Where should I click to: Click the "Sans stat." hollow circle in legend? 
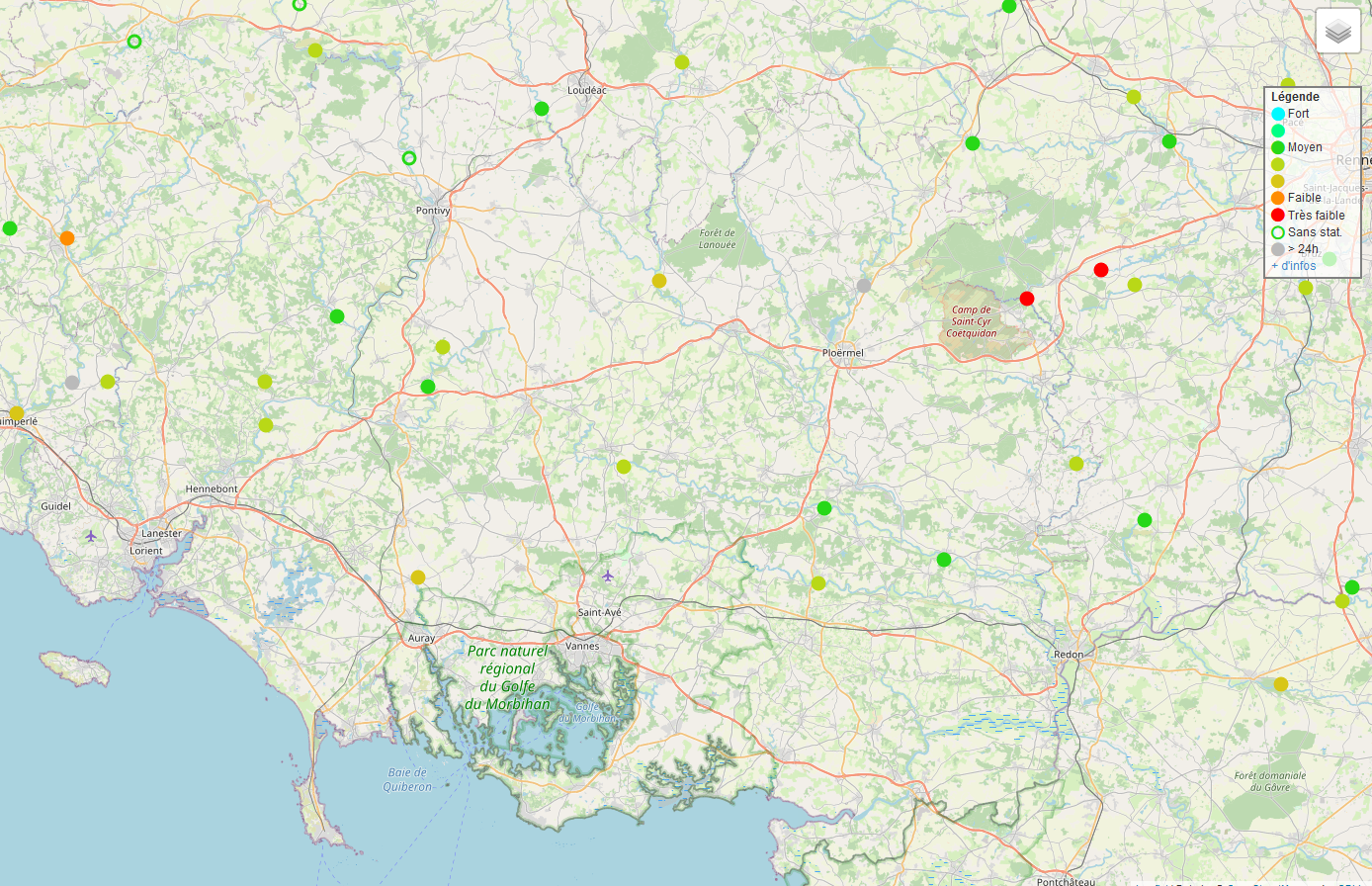coord(1278,232)
